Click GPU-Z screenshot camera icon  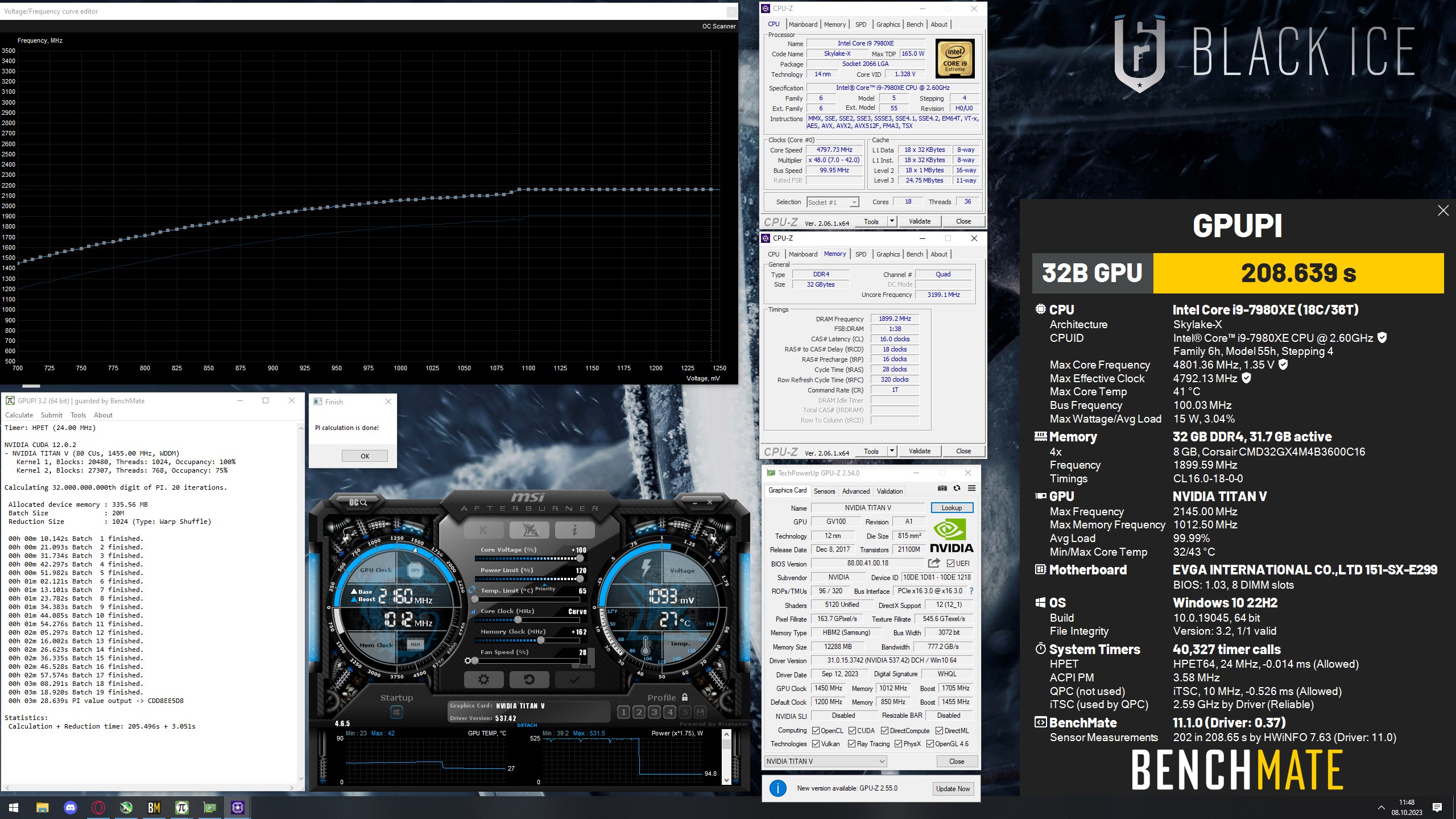[942, 489]
